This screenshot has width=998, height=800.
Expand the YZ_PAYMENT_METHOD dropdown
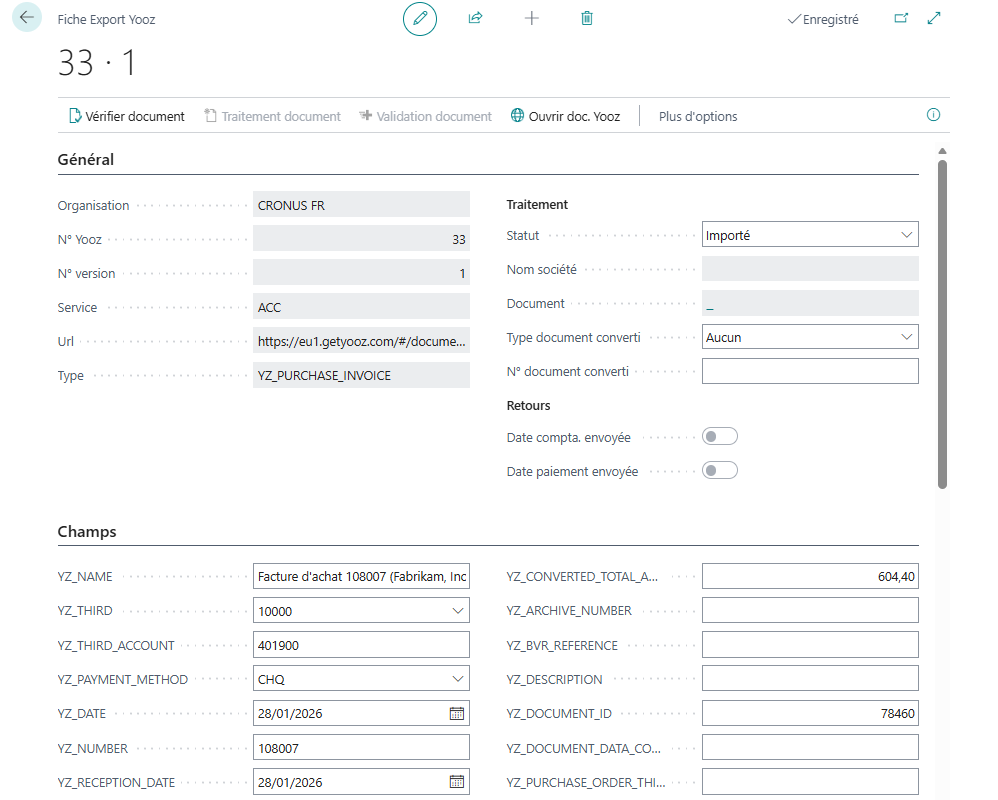pyautogui.click(x=458, y=679)
